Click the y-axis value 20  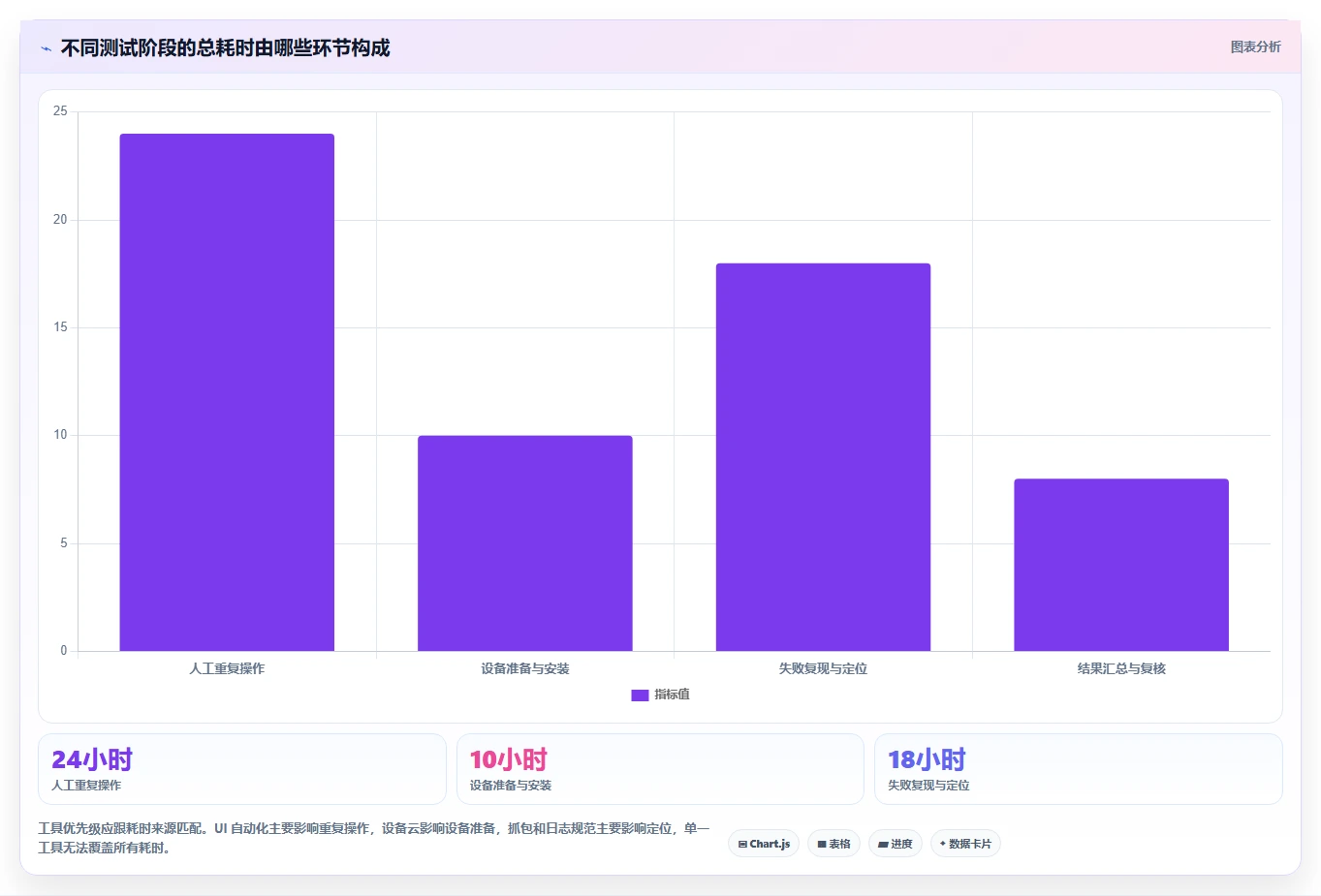60,220
